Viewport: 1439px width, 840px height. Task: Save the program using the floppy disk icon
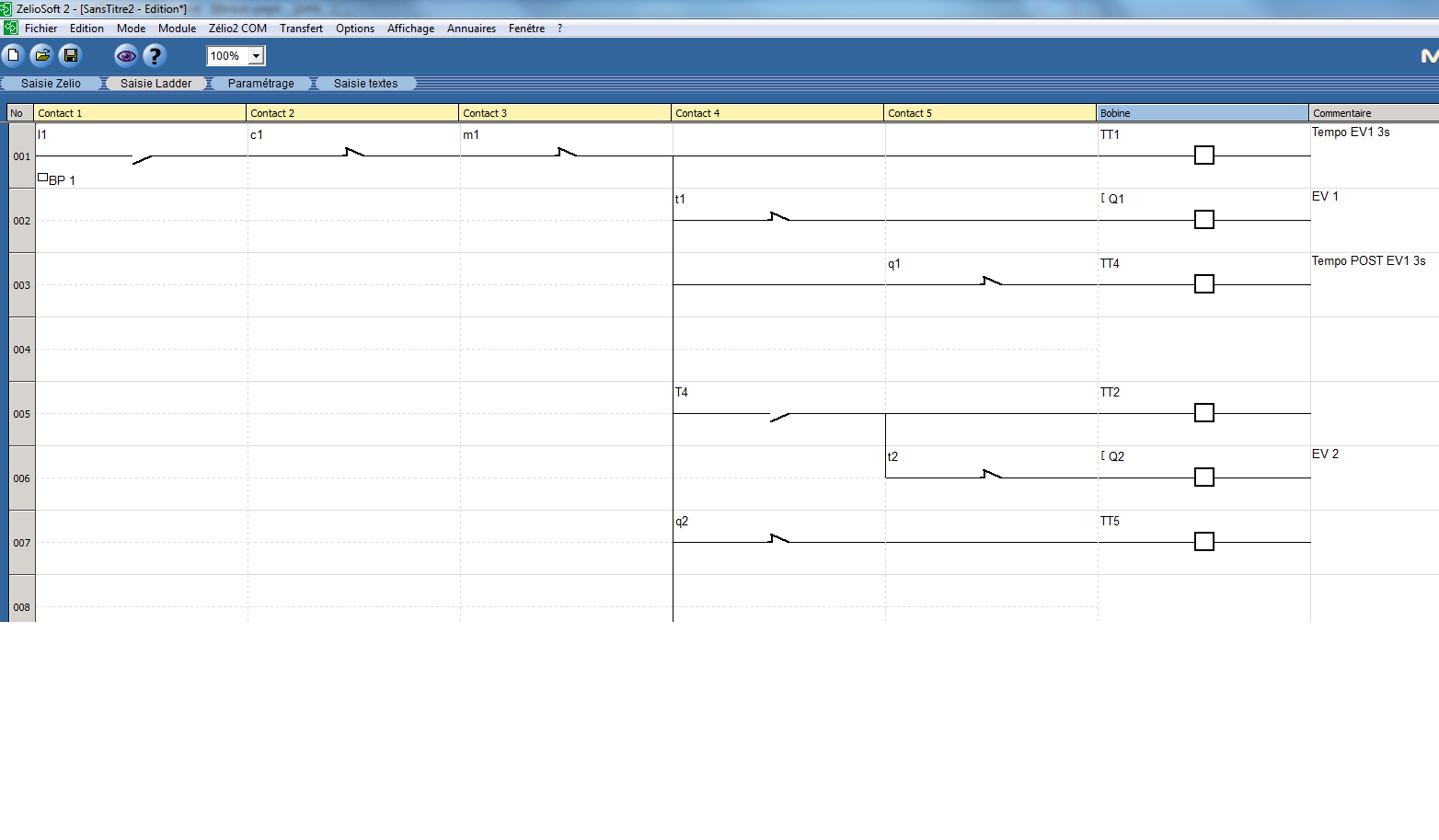click(x=71, y=56)
